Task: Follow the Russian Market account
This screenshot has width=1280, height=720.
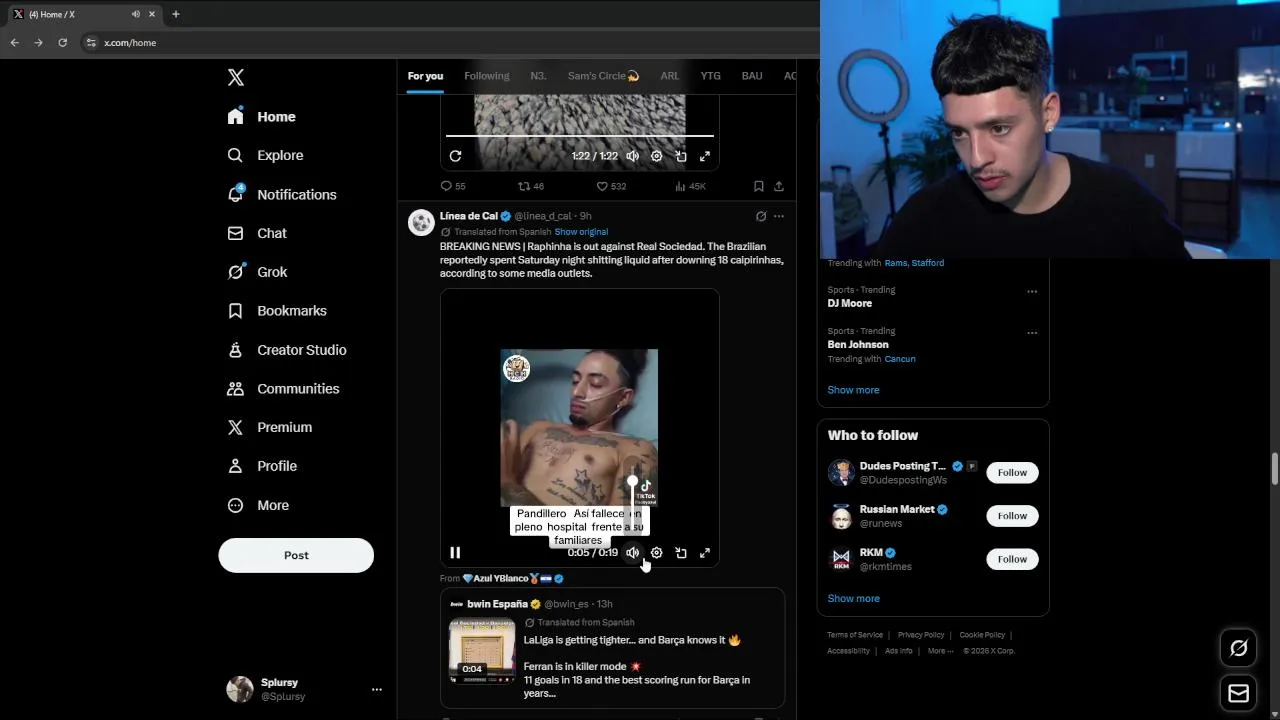Action: [1012, 516]
